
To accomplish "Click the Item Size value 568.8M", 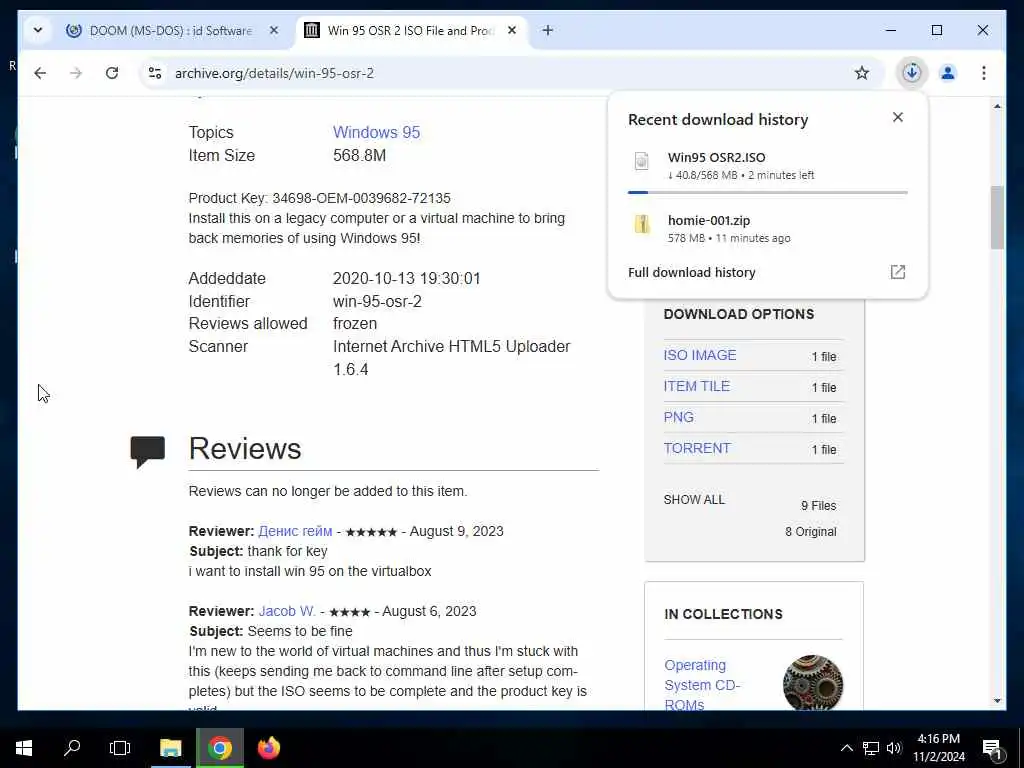I will (359, 155).
